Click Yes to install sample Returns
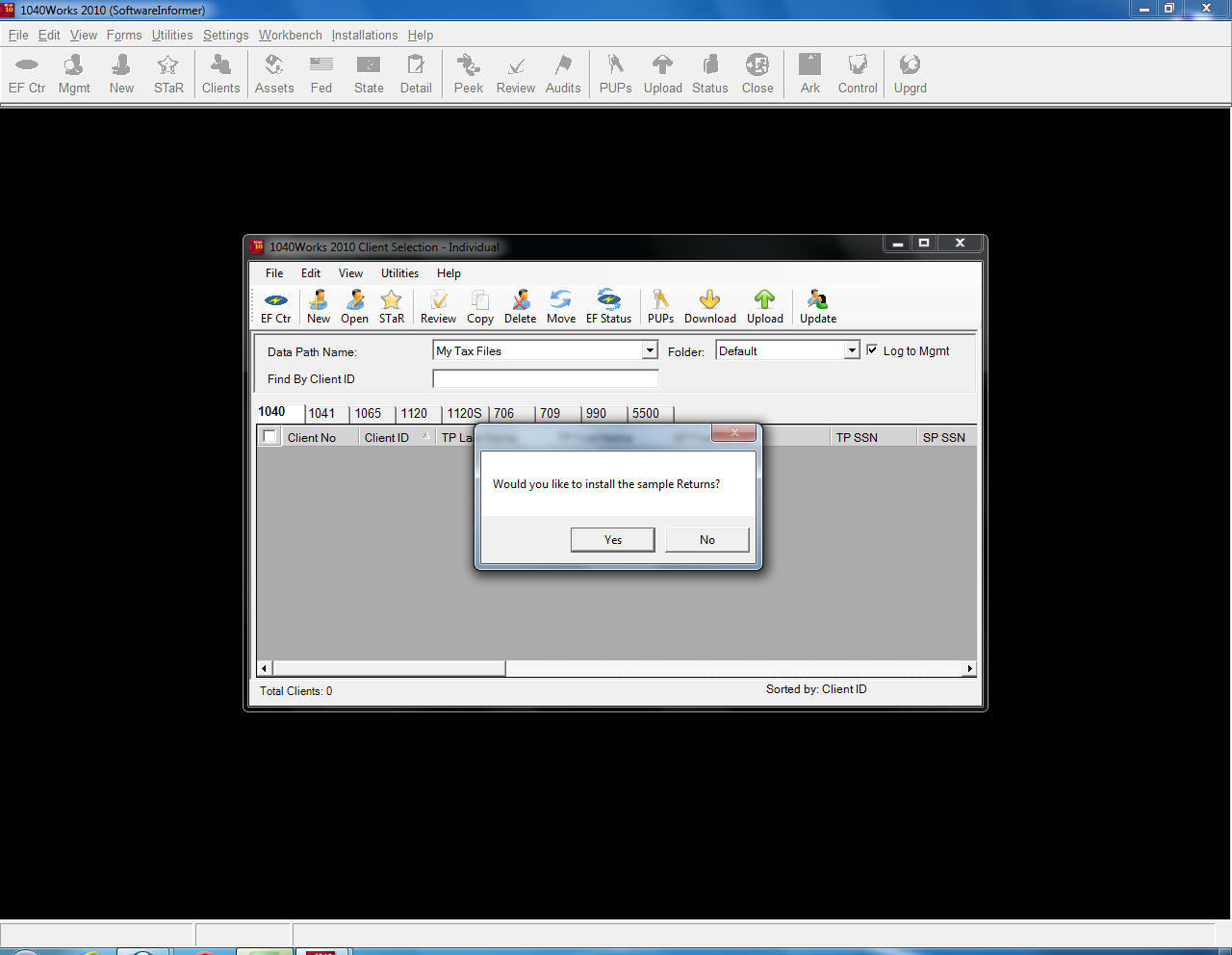The height and width of the screenshot is (955, 1232). [613, 539]
